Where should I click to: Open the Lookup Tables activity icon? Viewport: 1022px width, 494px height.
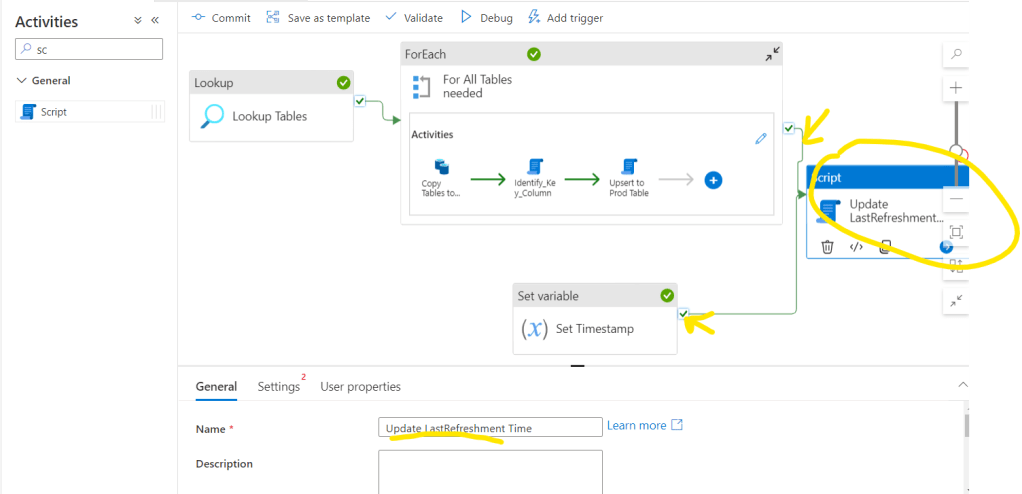point(212,116)
